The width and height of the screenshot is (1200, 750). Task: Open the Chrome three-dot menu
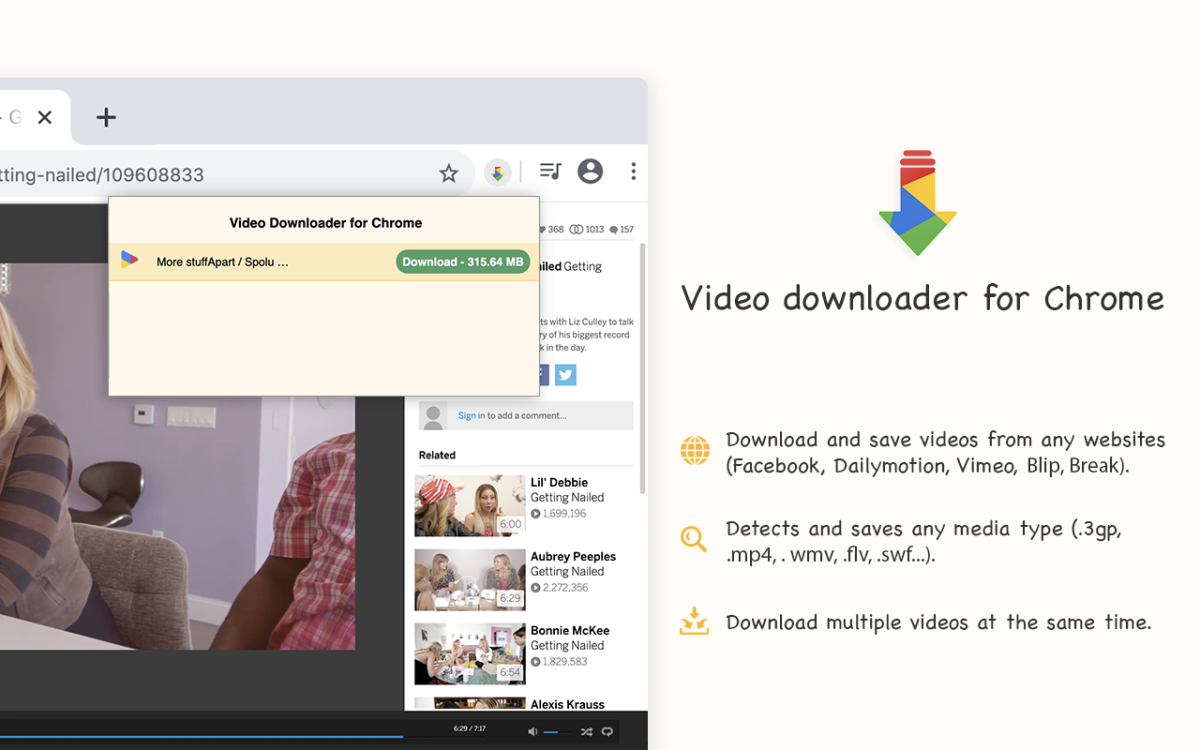(x=633, y=171)
